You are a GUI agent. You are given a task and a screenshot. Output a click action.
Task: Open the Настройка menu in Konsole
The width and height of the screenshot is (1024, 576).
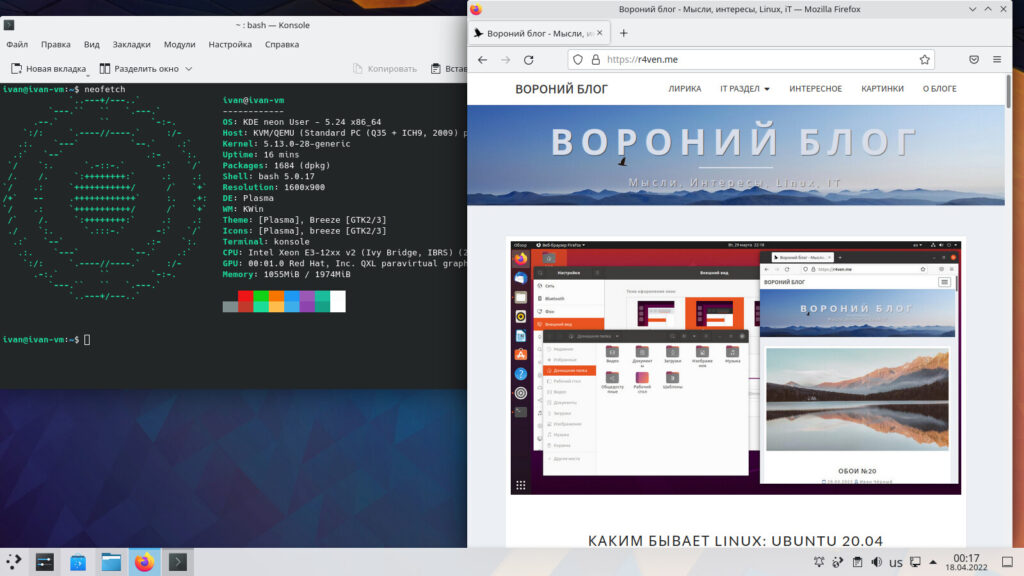coord(230,44)
